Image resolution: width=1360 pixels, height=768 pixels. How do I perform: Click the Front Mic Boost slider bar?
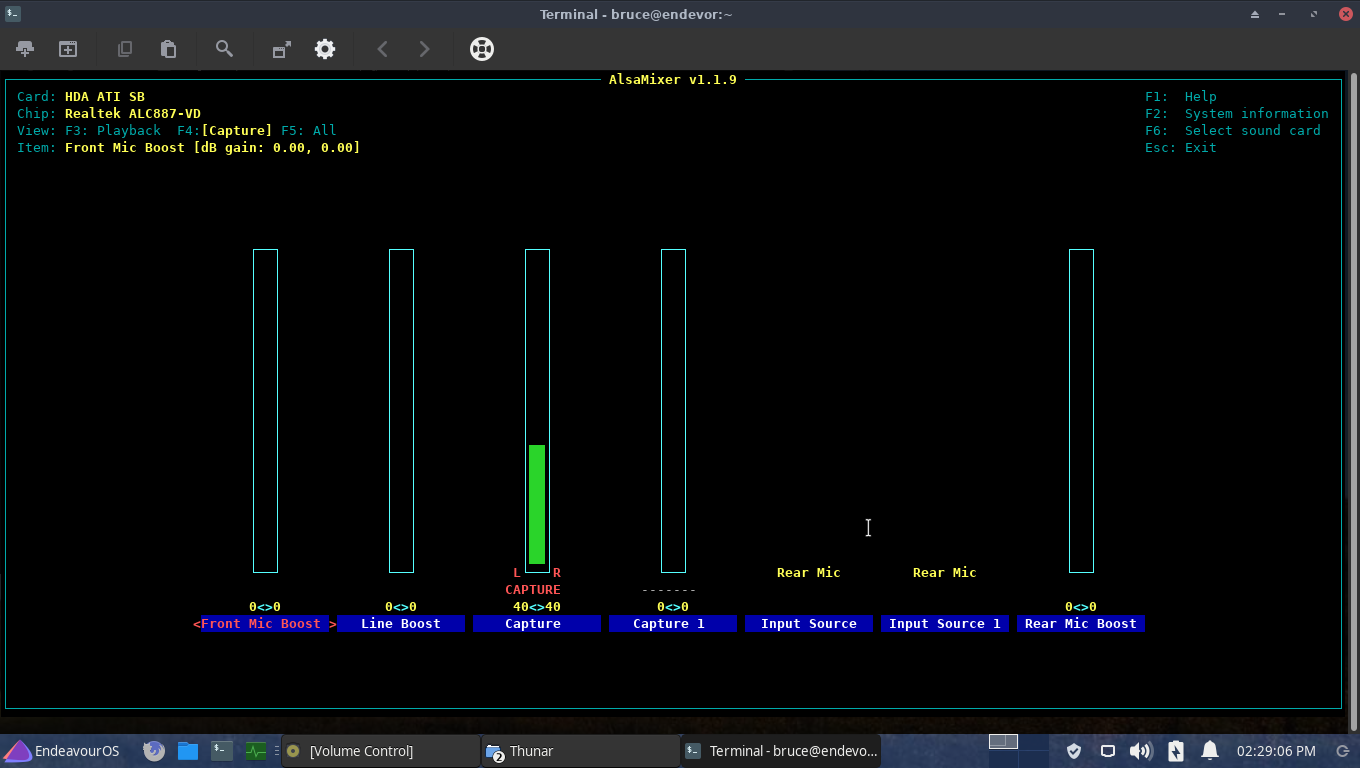click(265, 411)
